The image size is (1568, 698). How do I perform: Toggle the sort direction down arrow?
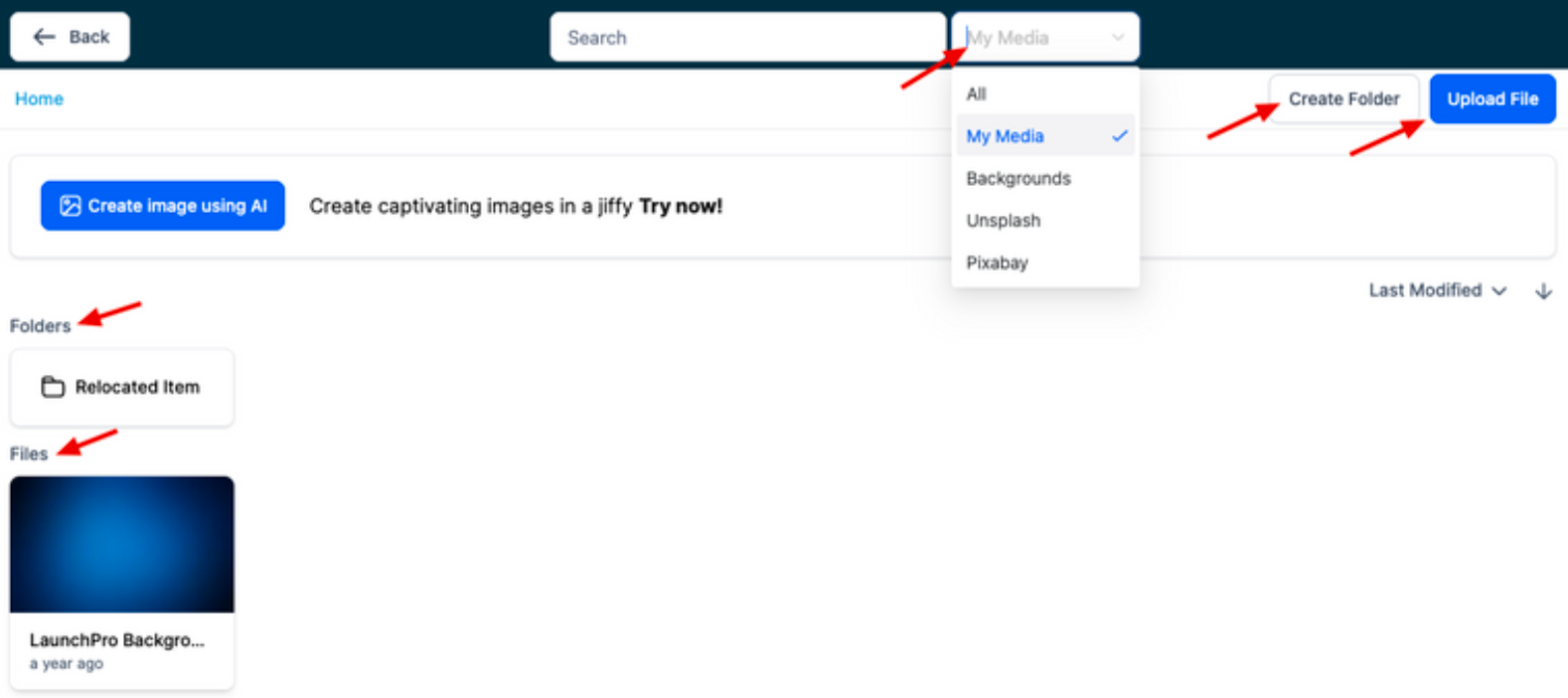1543,291
